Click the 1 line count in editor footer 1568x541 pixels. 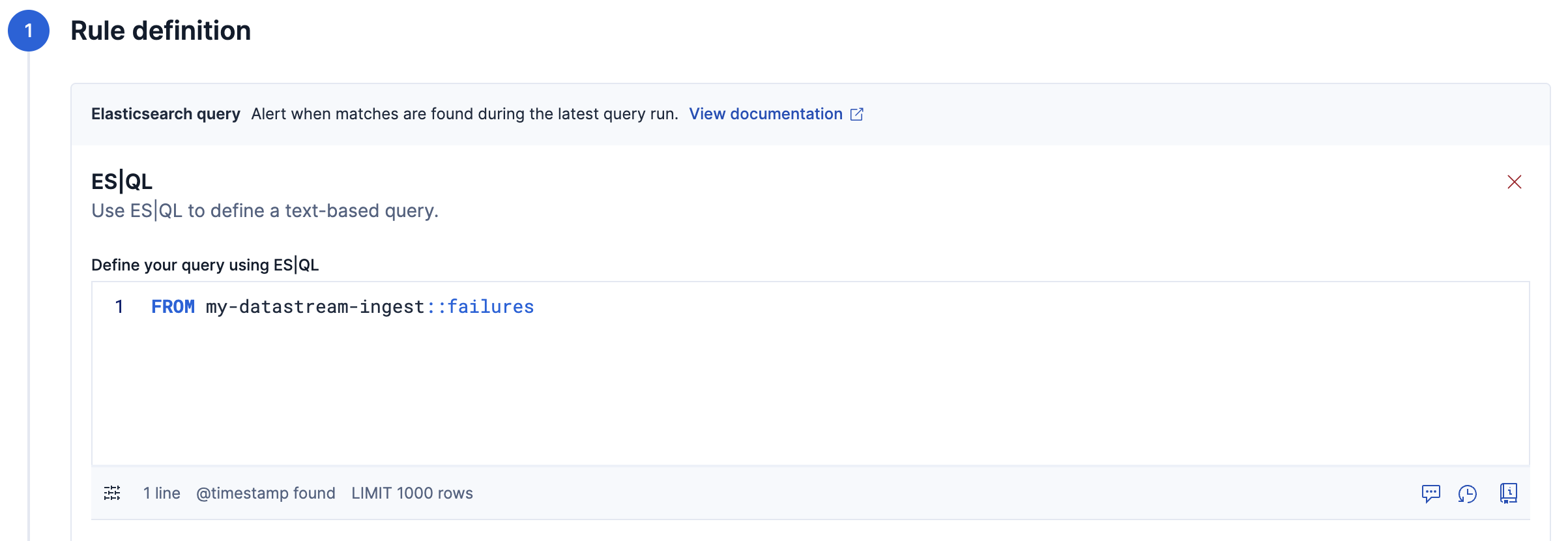pyautogui.click(x=162, y=493)
